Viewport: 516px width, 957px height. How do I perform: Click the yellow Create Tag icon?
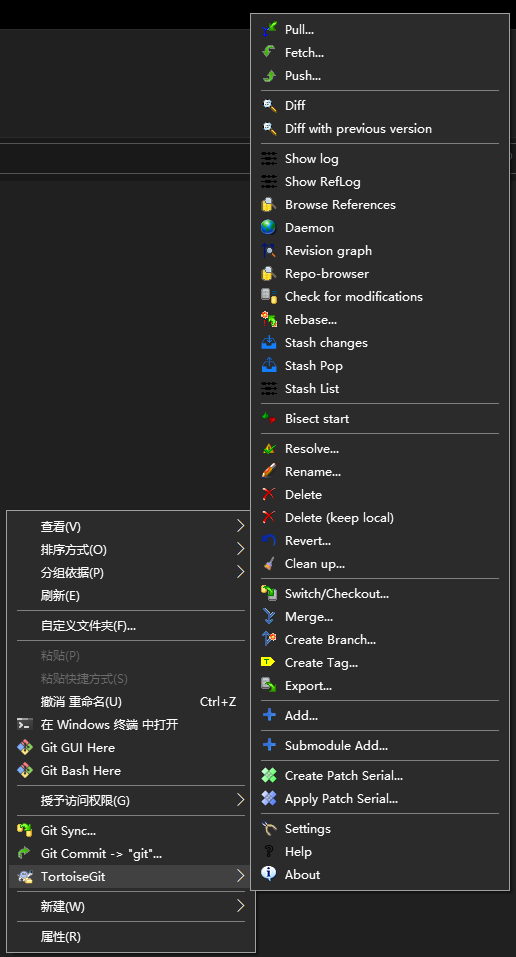269,662
